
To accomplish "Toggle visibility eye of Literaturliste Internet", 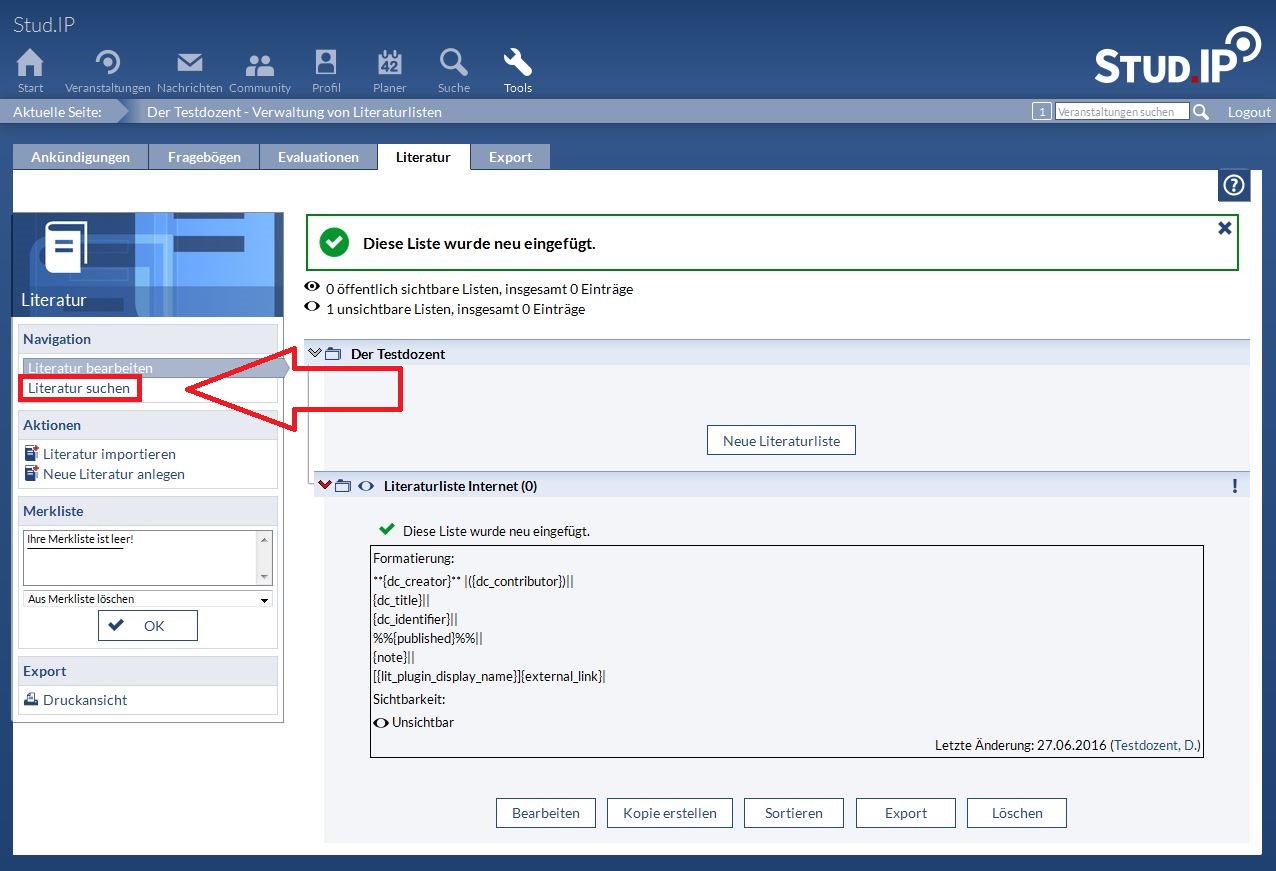I will [x=366, y=486].
